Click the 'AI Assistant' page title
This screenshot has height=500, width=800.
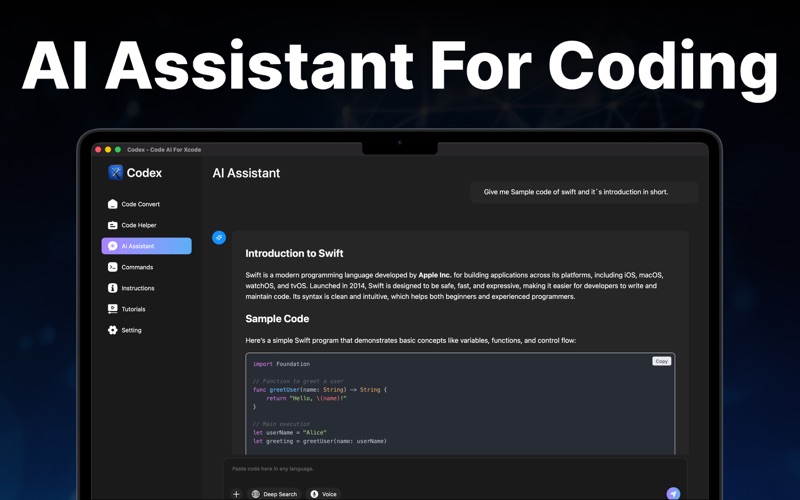coord(246,173)
